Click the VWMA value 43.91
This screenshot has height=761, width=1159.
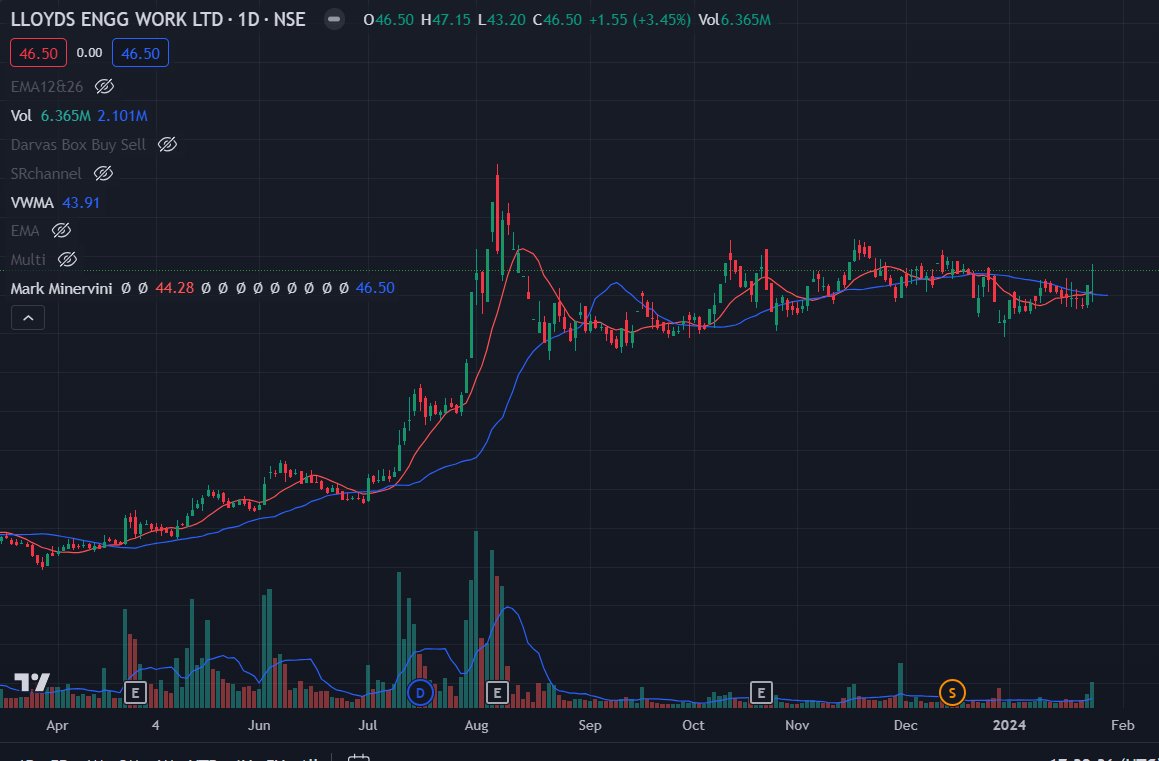[x=81, y=202]
